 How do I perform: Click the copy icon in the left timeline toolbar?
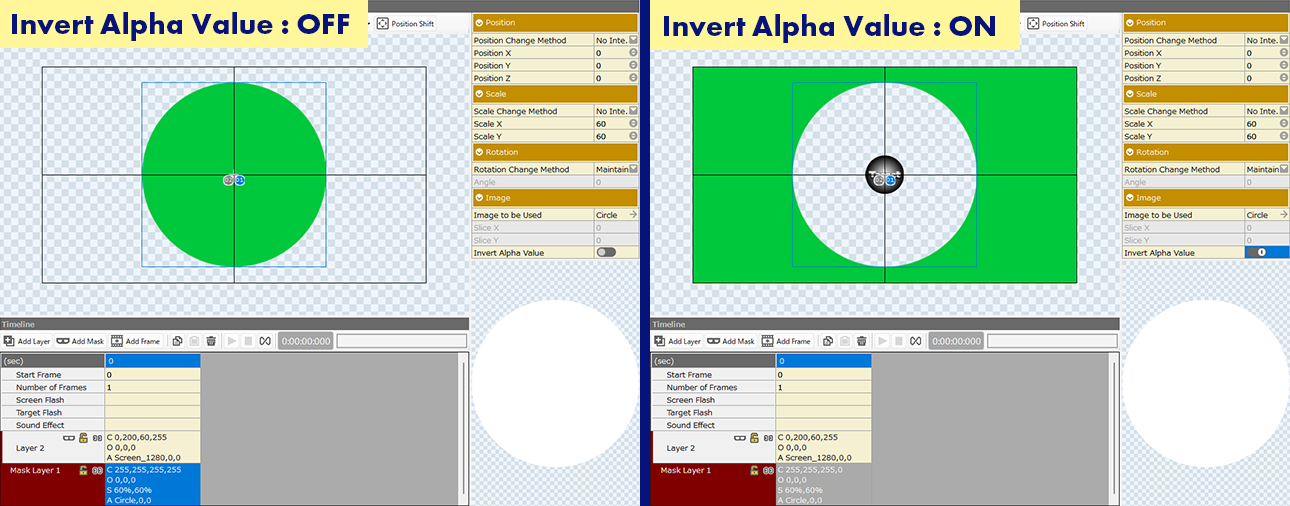(x=177, y=341)
